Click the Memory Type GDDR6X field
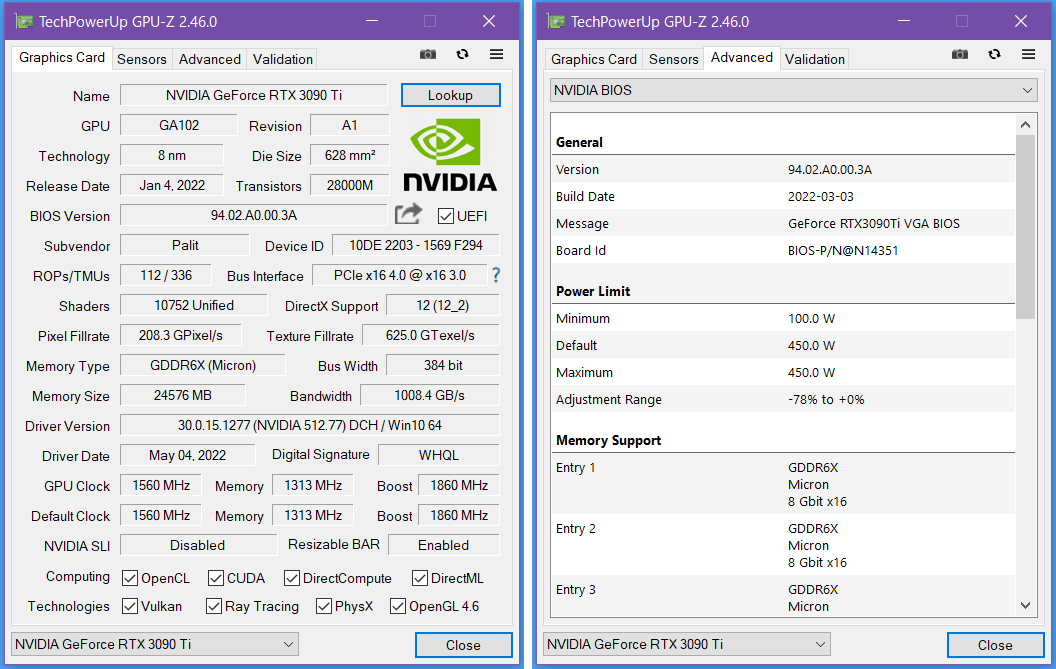Viewport: 1056px width, 669px height. pyautogui.click(x=203, y=365)
